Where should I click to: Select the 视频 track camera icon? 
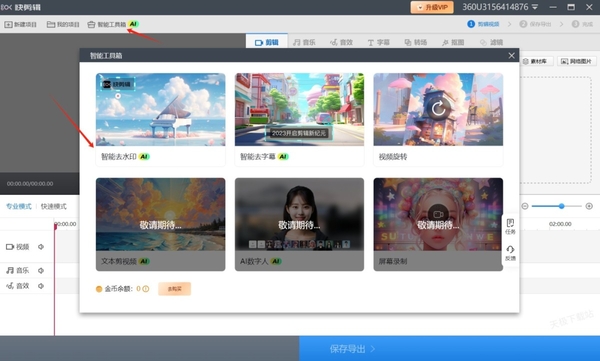(10, 247)
